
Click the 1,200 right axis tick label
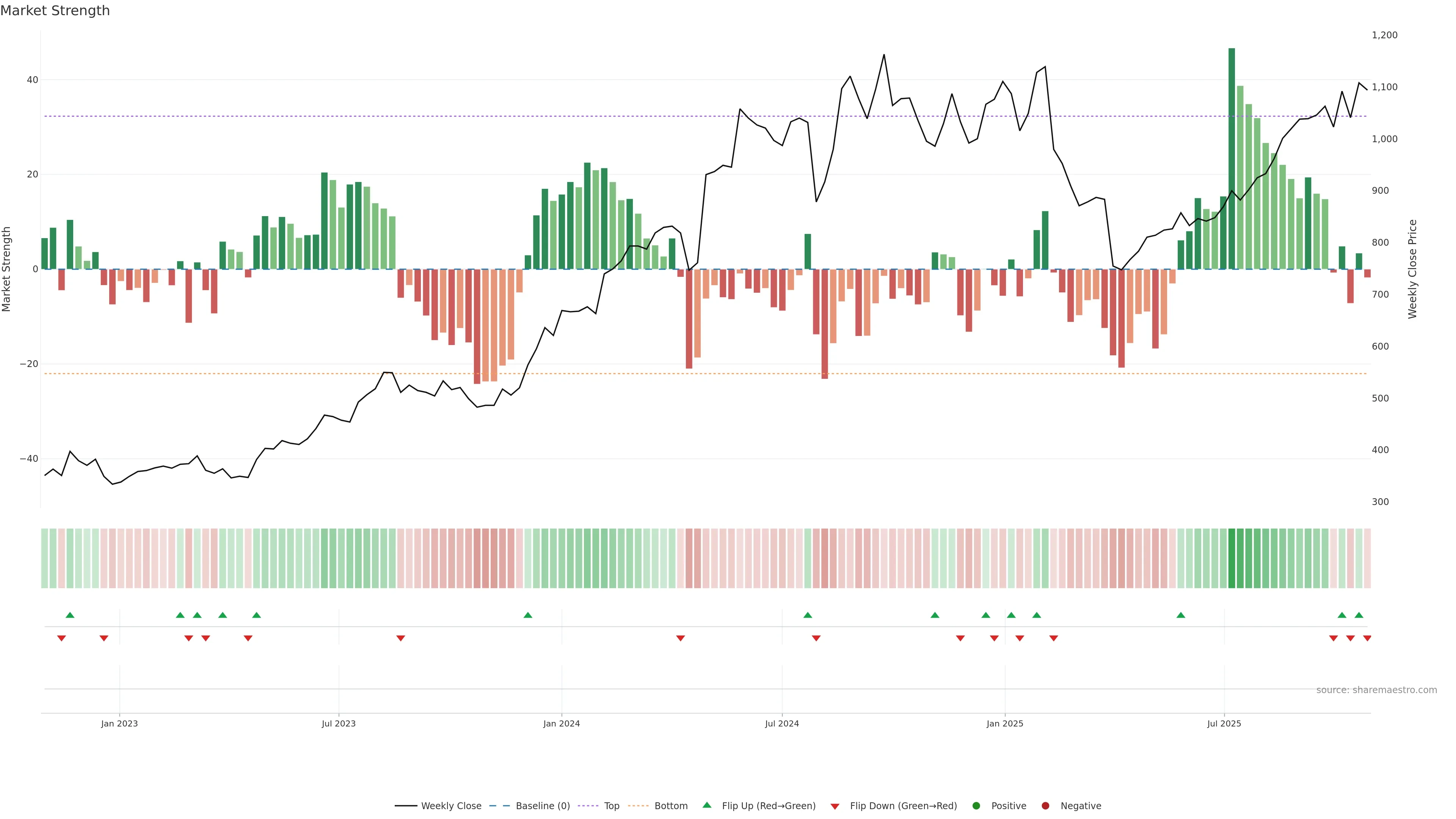pos(1384,35)
